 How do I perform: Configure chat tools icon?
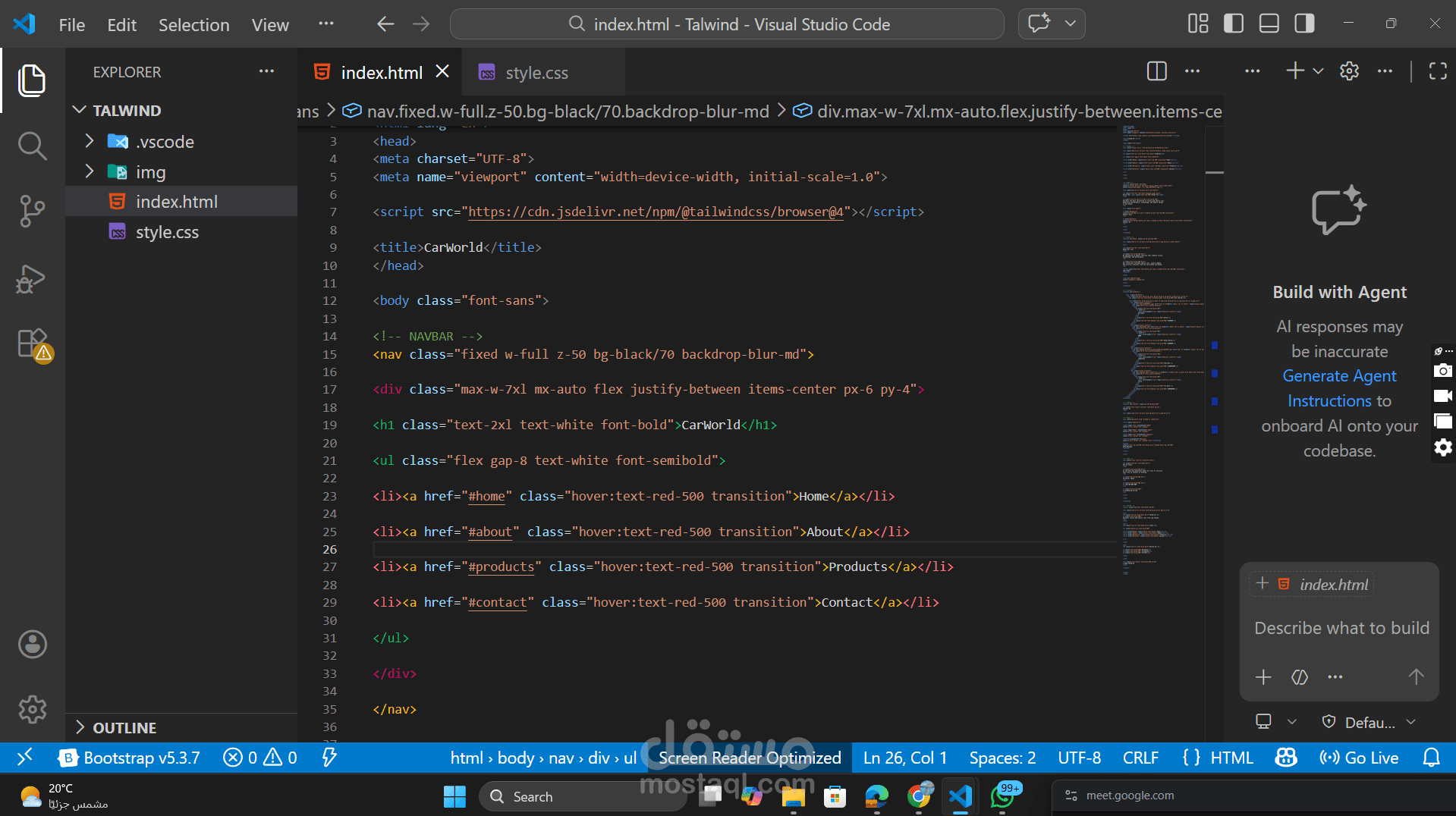point(1300,676)
